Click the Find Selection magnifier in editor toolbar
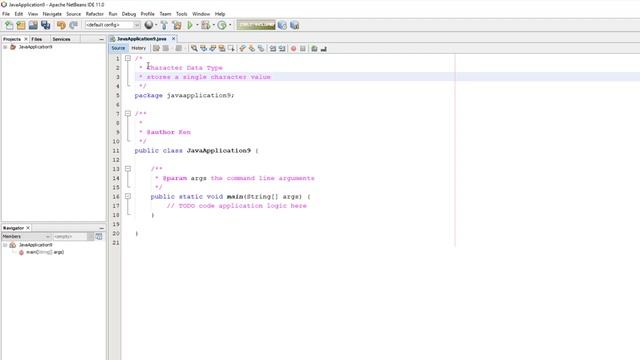Screen dimensions: 640x360 [194, 49]
